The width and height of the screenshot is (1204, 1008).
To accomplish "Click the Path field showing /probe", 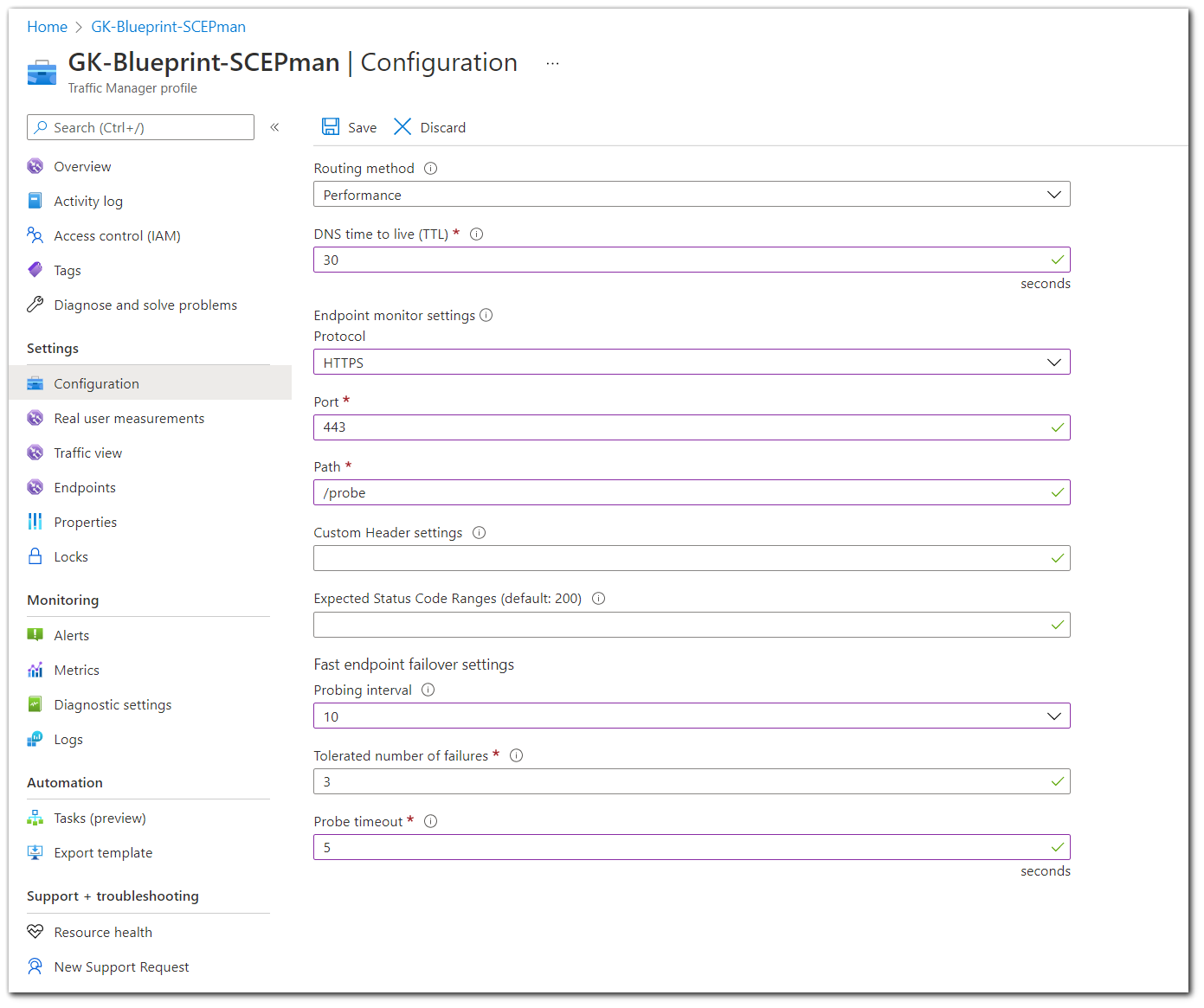I will coord(692,493).
